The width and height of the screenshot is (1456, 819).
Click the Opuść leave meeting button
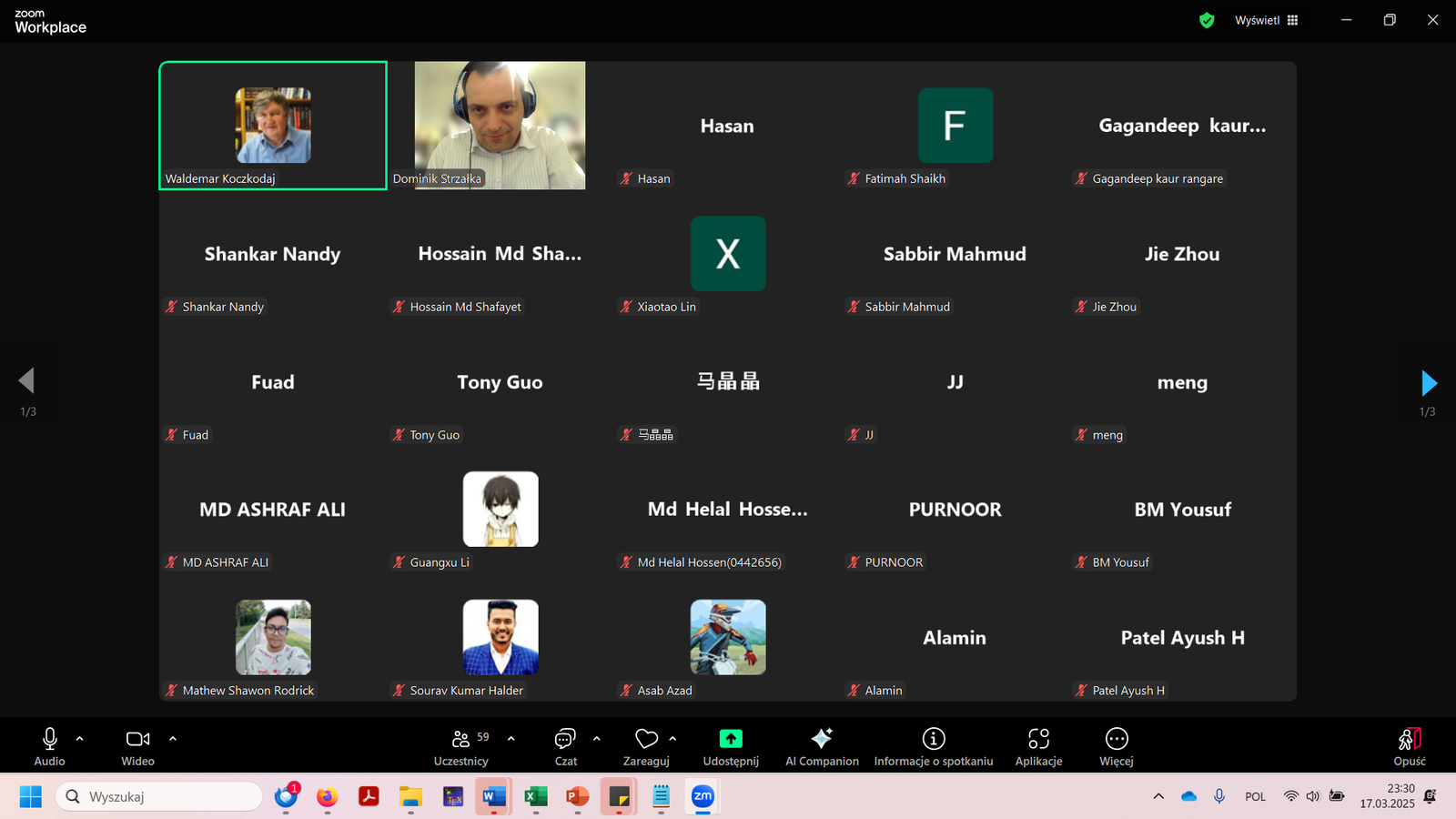coord(1409,746)
